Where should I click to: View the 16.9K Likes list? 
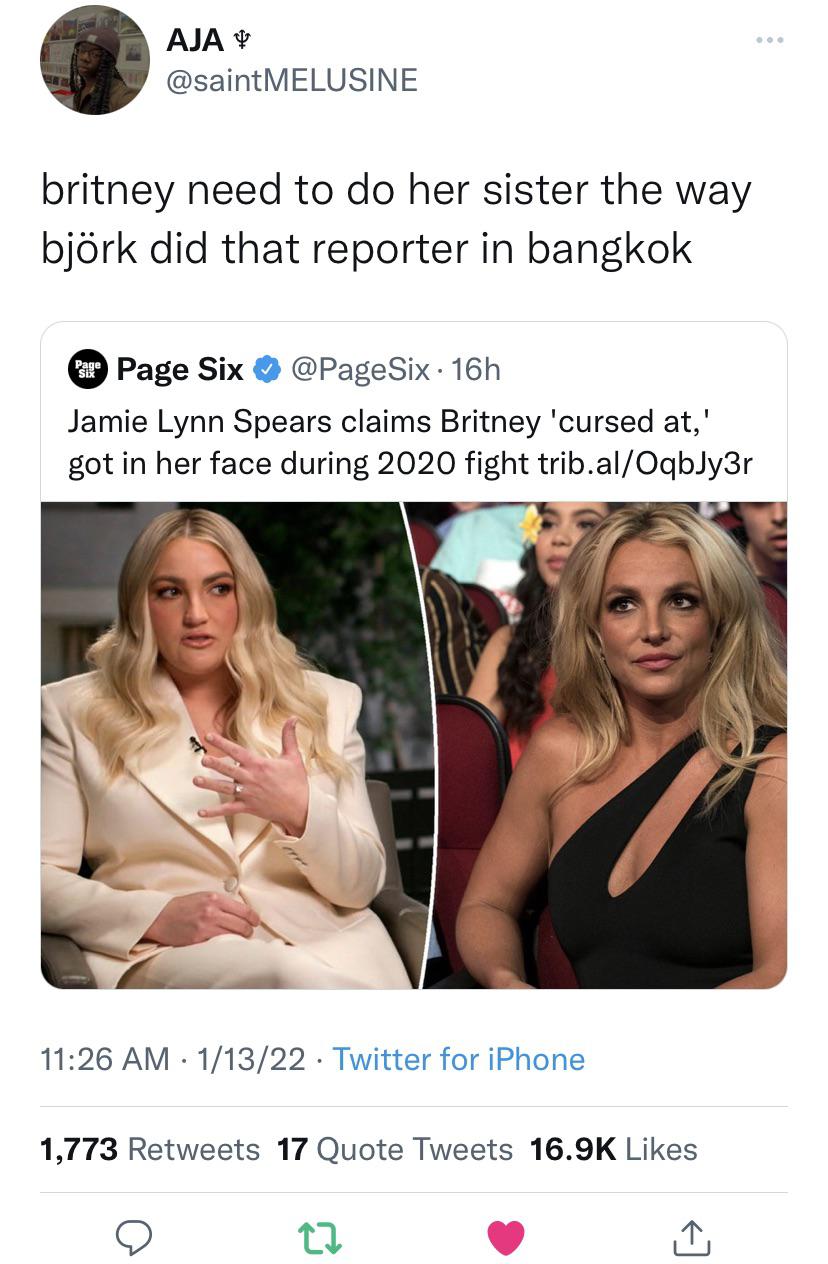(x=614, y=1149)
